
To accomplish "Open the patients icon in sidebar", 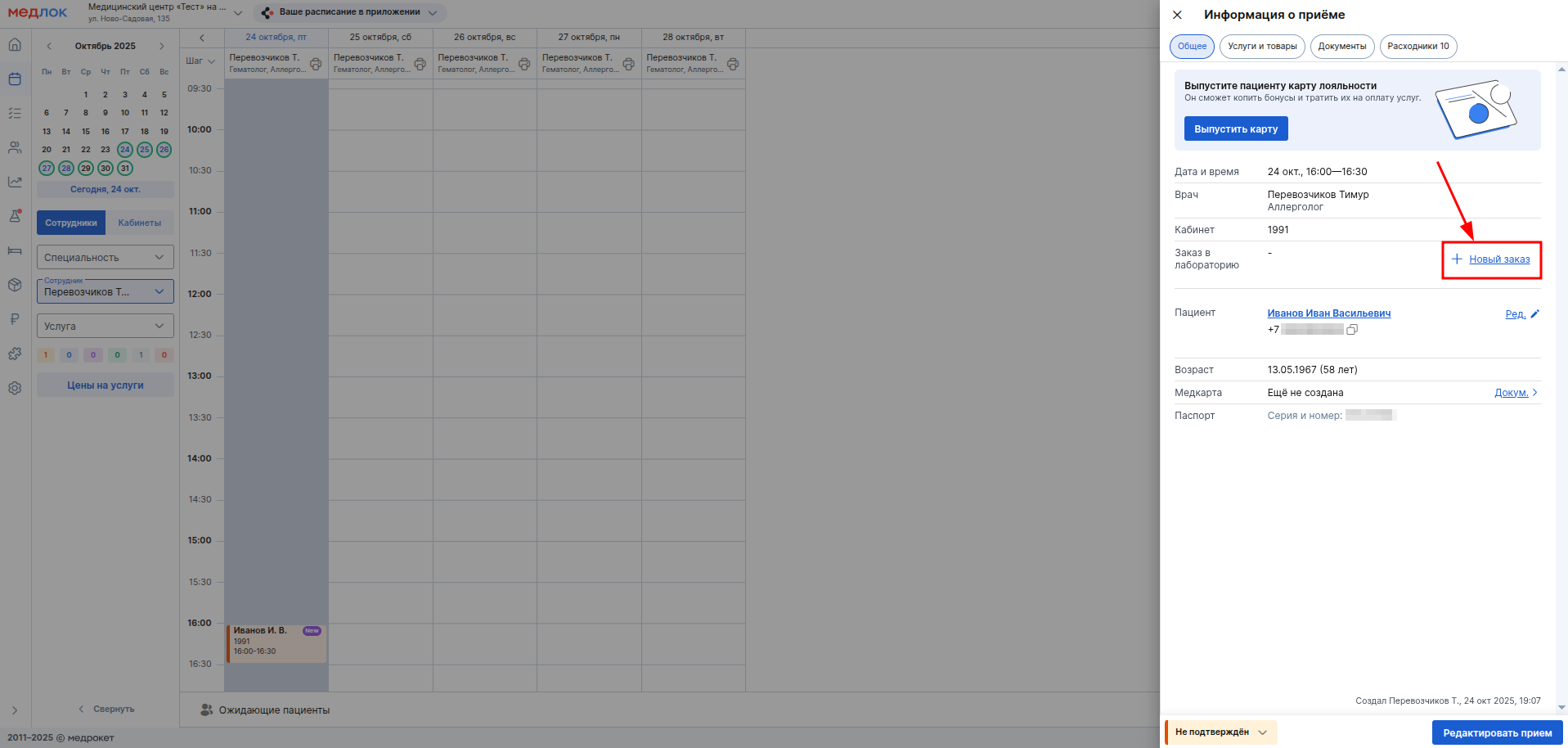I will pyautogui.click(x=15, y=148).
